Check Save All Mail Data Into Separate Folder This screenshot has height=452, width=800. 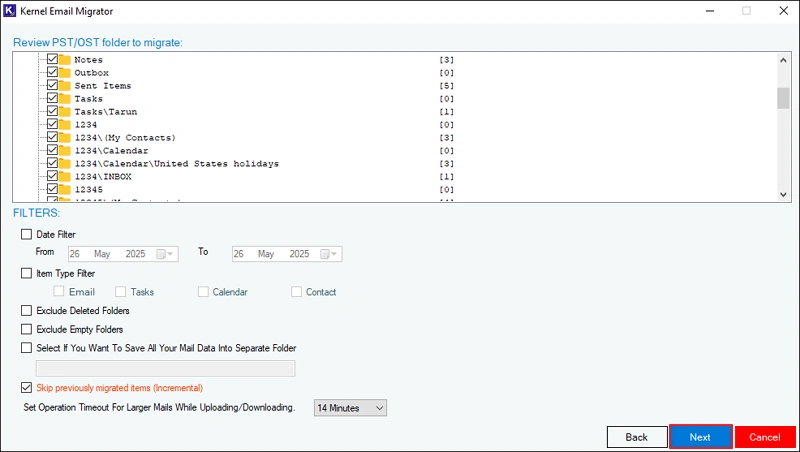coord(26,347)
